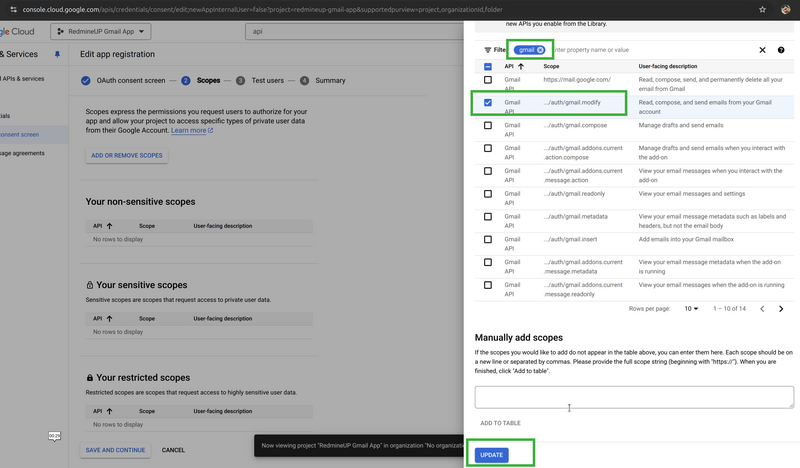Check the gmail.compose scope checkbox

(487, 125)
